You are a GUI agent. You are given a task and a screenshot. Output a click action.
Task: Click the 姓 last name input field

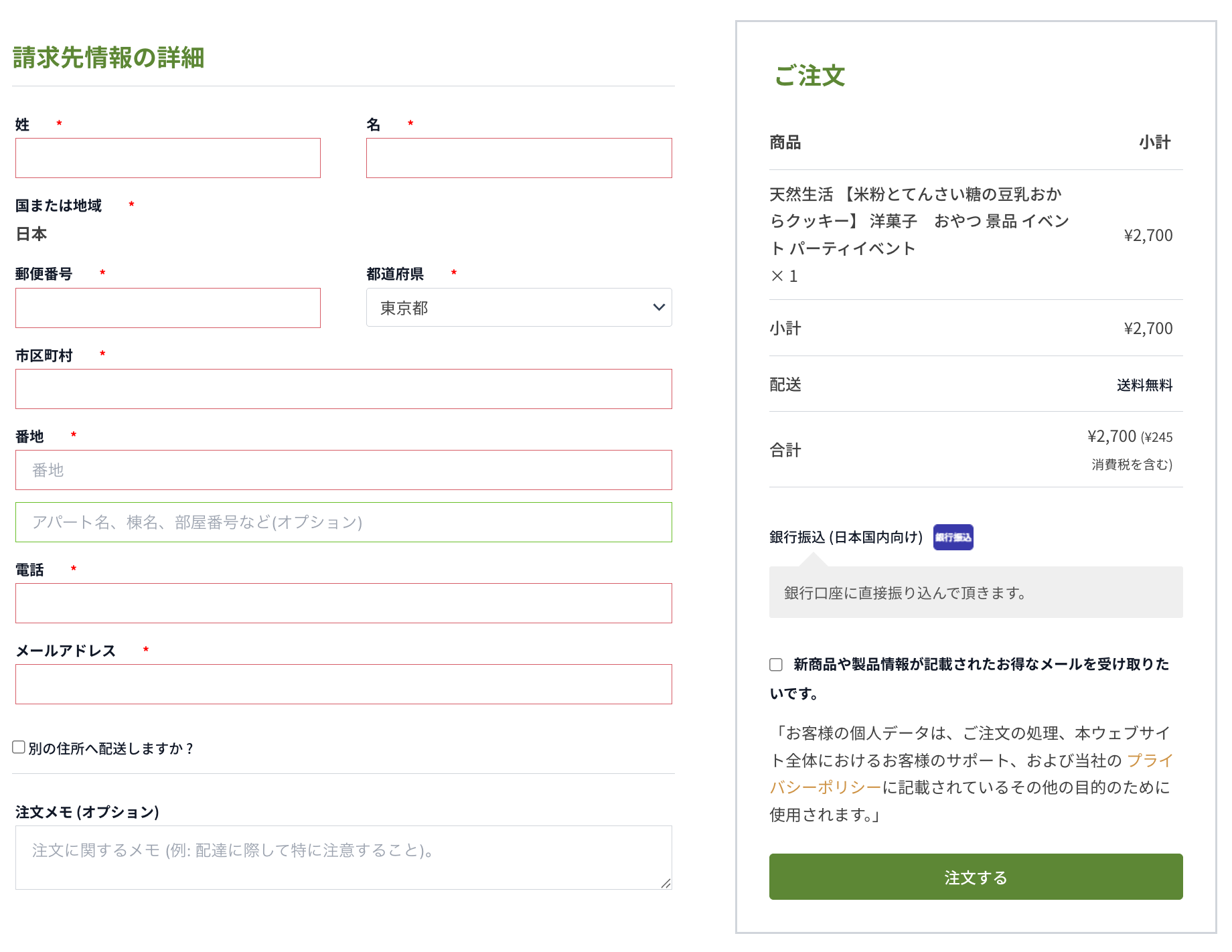pos(168,159)
